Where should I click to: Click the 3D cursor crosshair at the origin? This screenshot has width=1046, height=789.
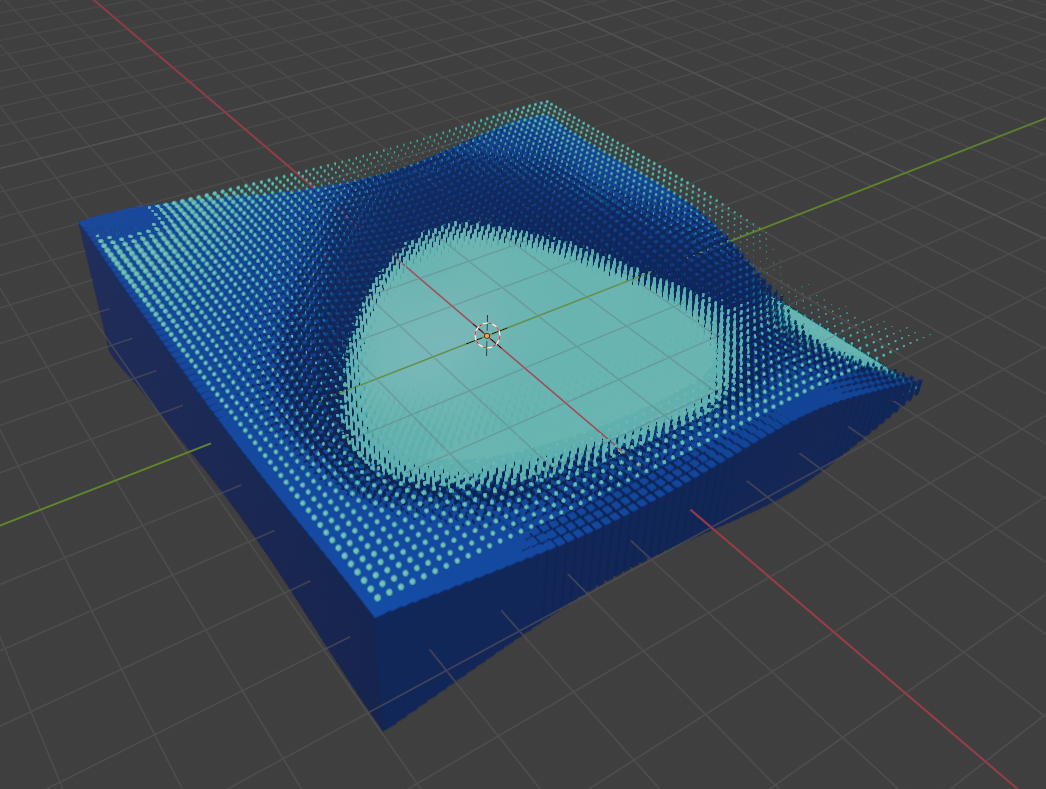click(x=487, y=335)
